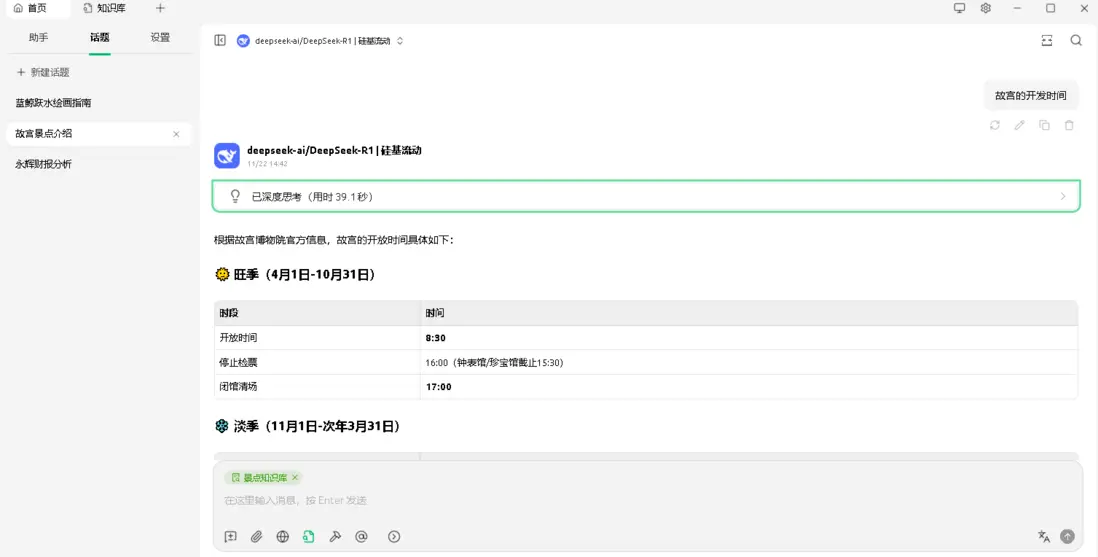
Task: Click the lightbulb icon in thinking block
Action: point(235,197)
